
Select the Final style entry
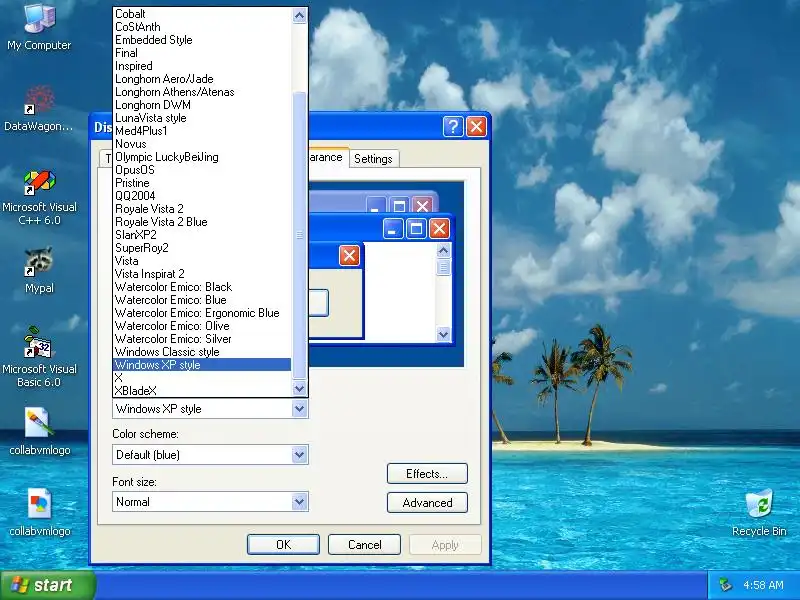coord(202,53)
